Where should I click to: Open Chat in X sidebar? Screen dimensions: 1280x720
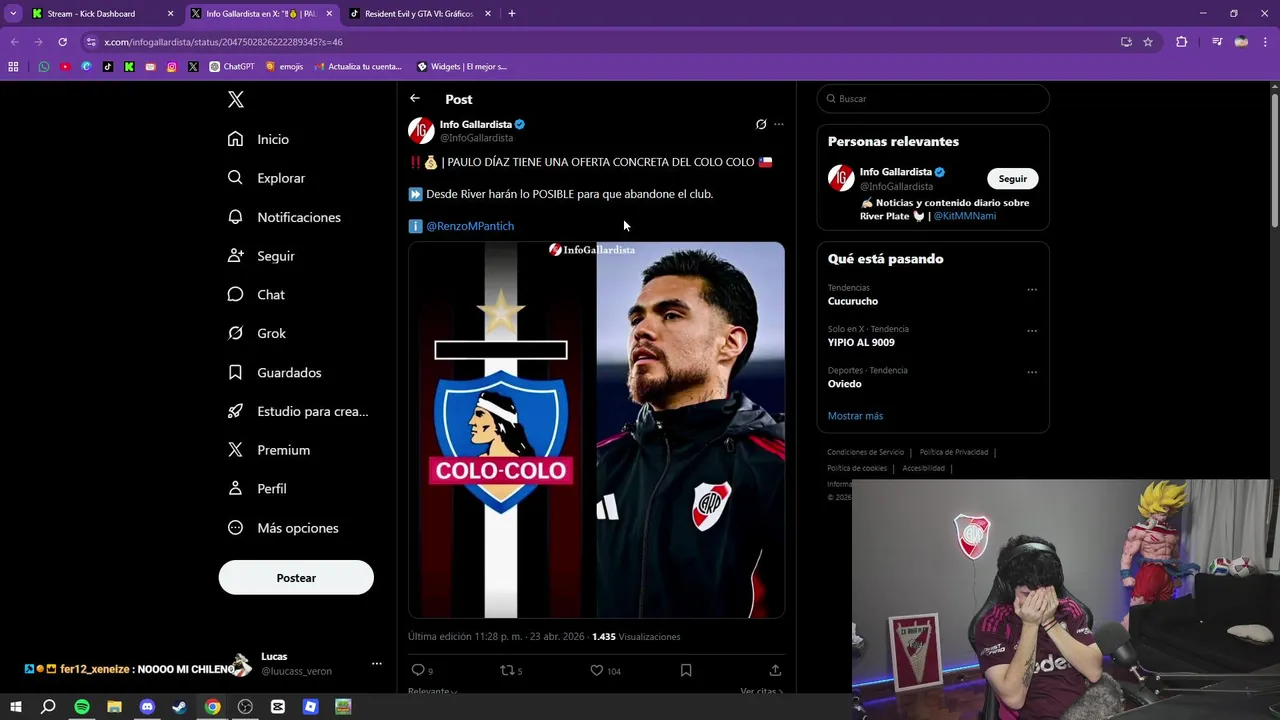coord(257,295)
